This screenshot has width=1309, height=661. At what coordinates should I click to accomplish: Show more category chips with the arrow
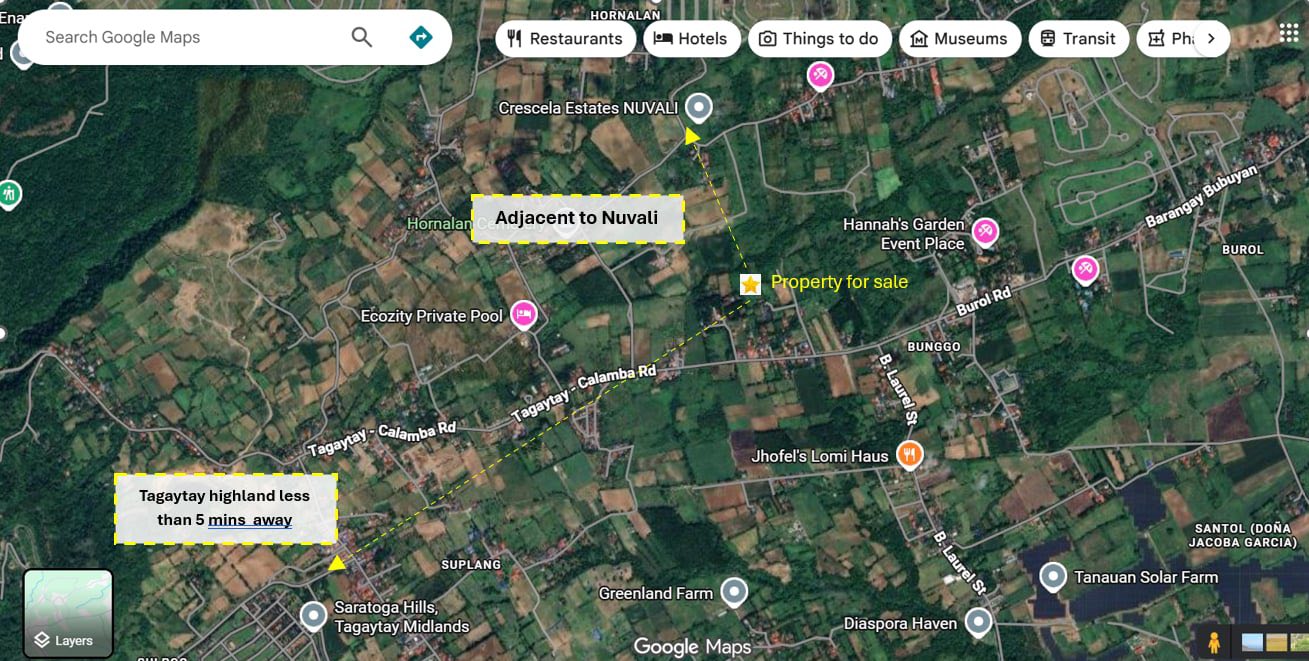point(1211,39)
